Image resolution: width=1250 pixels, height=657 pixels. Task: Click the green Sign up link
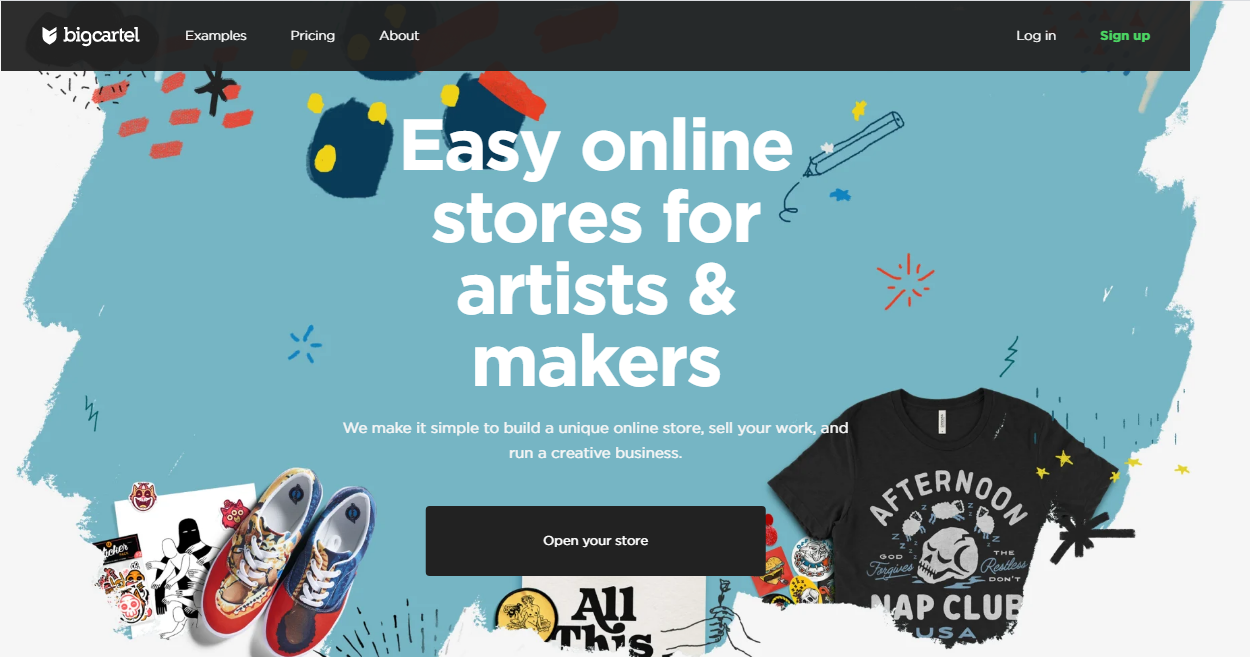click(1125, 35)
